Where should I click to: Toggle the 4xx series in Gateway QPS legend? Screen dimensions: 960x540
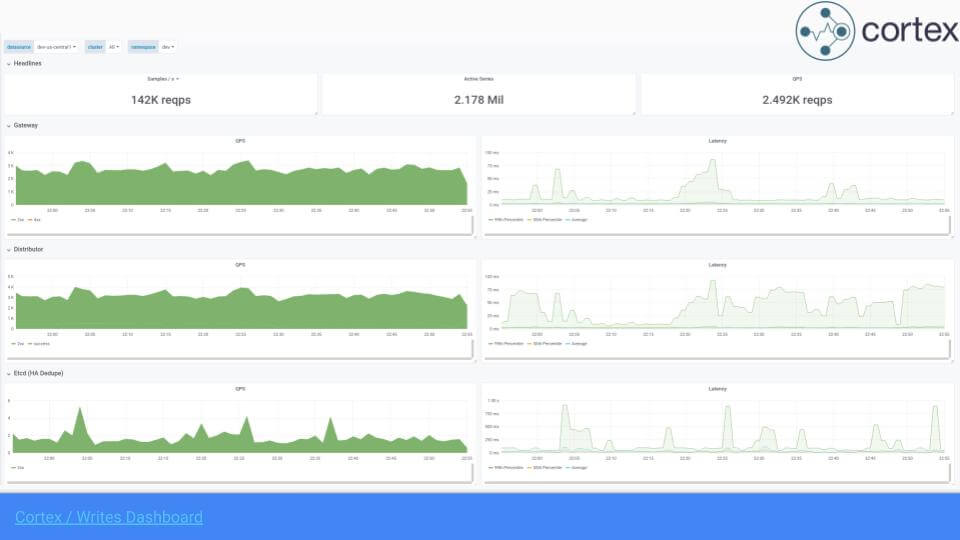(x=37, y=219)
